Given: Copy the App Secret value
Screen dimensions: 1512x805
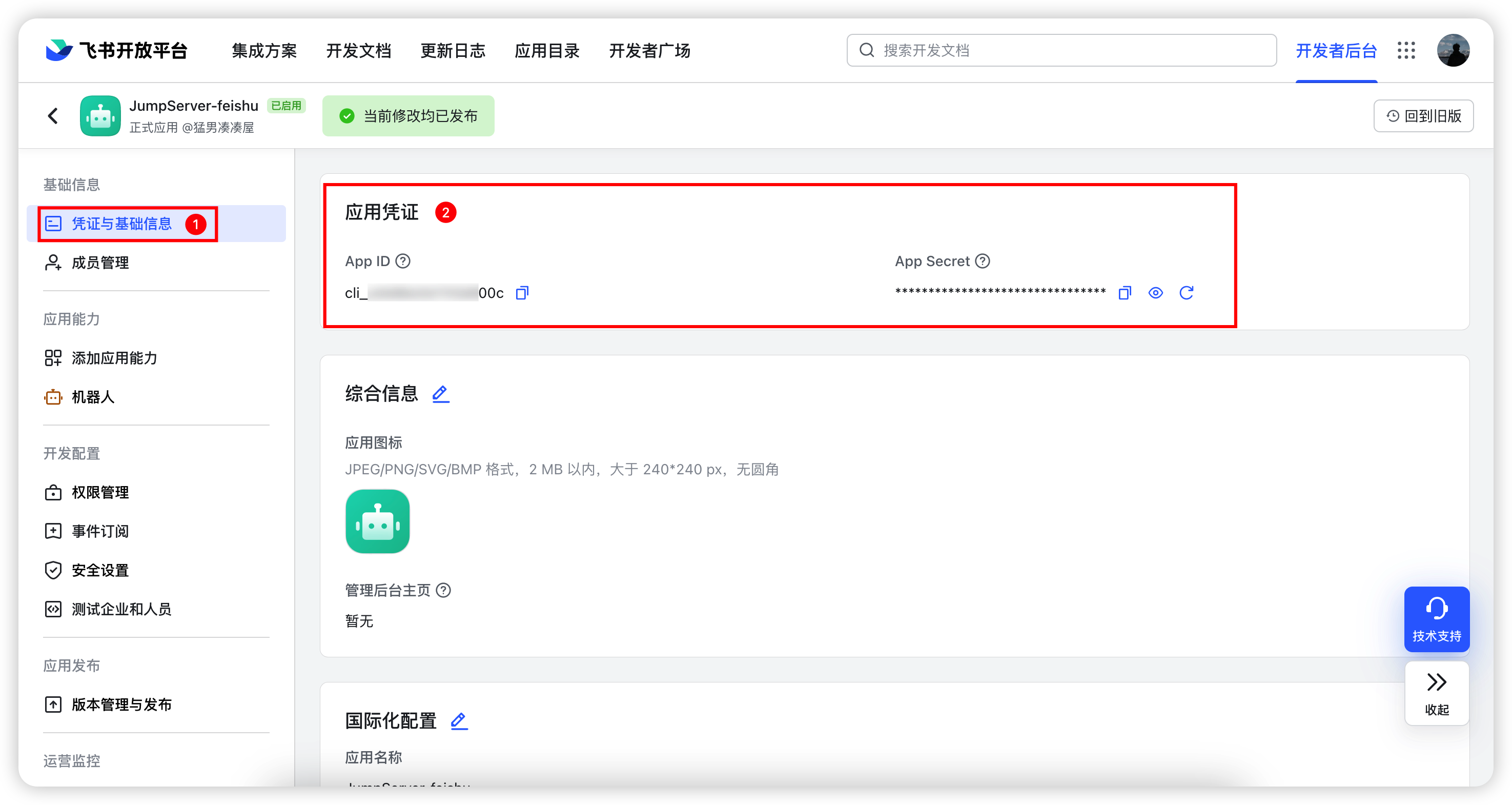Looking at the screenshot, I should (x=1124, y=292).
